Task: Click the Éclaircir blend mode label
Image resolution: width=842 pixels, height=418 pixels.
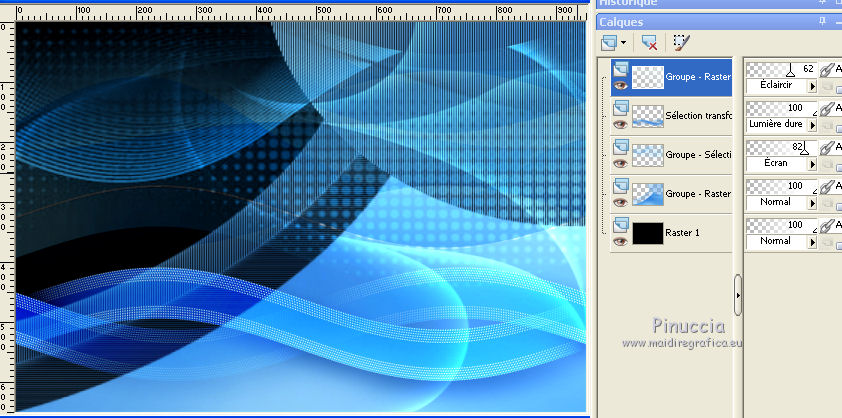Action: point(776,85)
